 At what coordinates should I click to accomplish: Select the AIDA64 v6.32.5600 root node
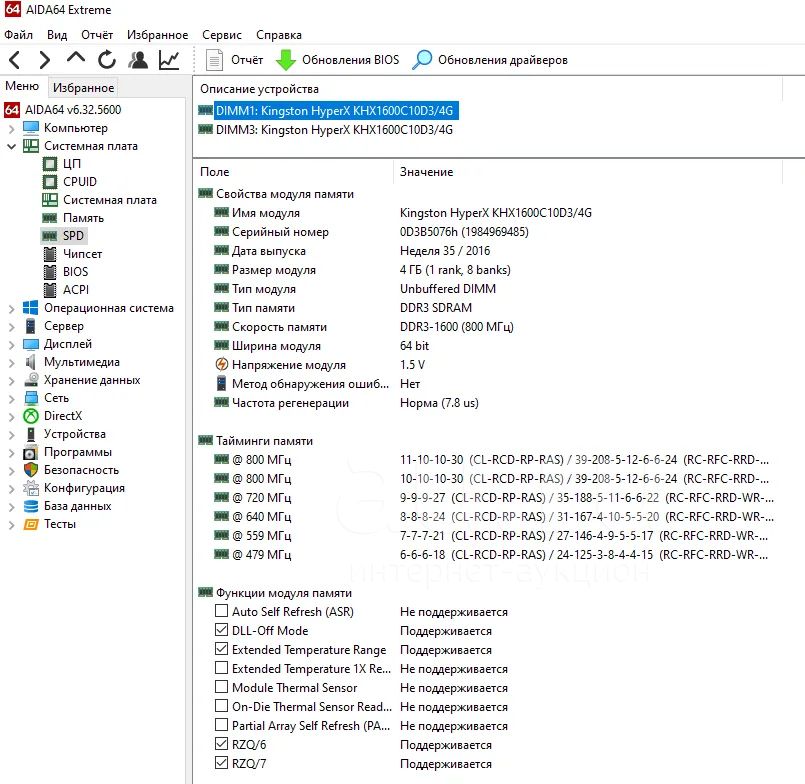(x=63, y=109)
